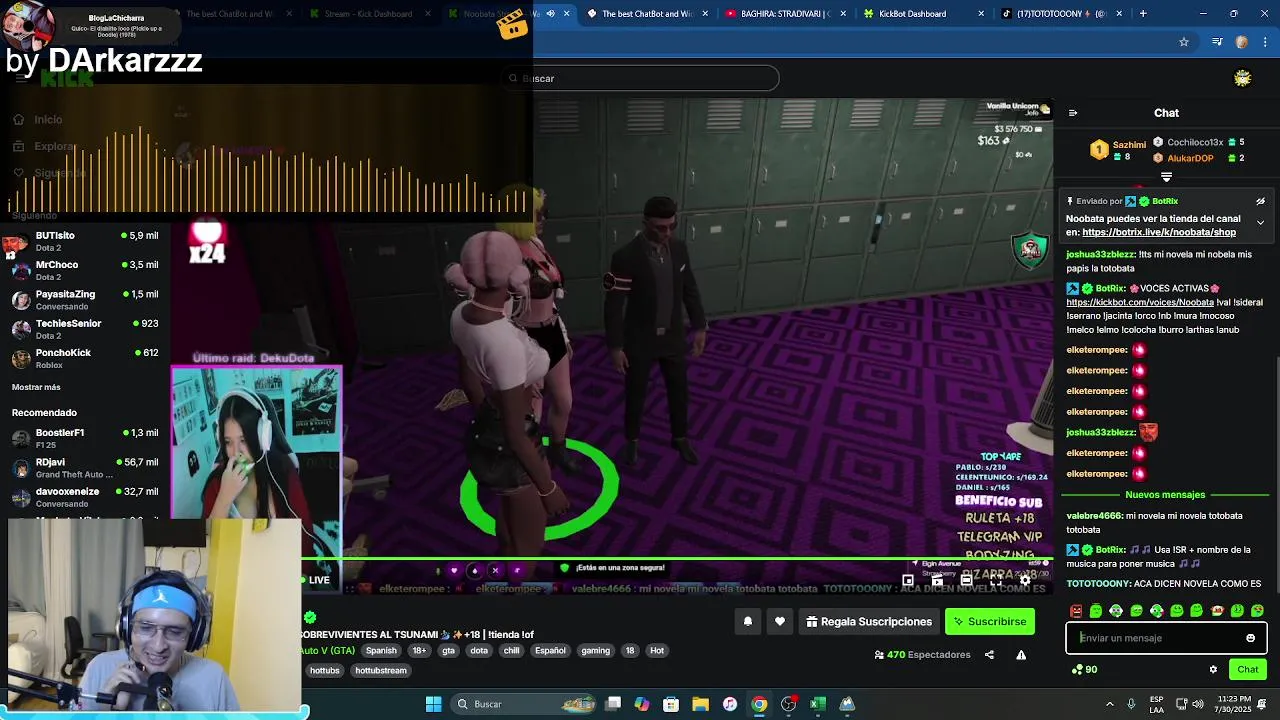The height and width of the screenshot is (720, 1280).
Task: Open browser menu three dots
Action: tap(1264, 42)
